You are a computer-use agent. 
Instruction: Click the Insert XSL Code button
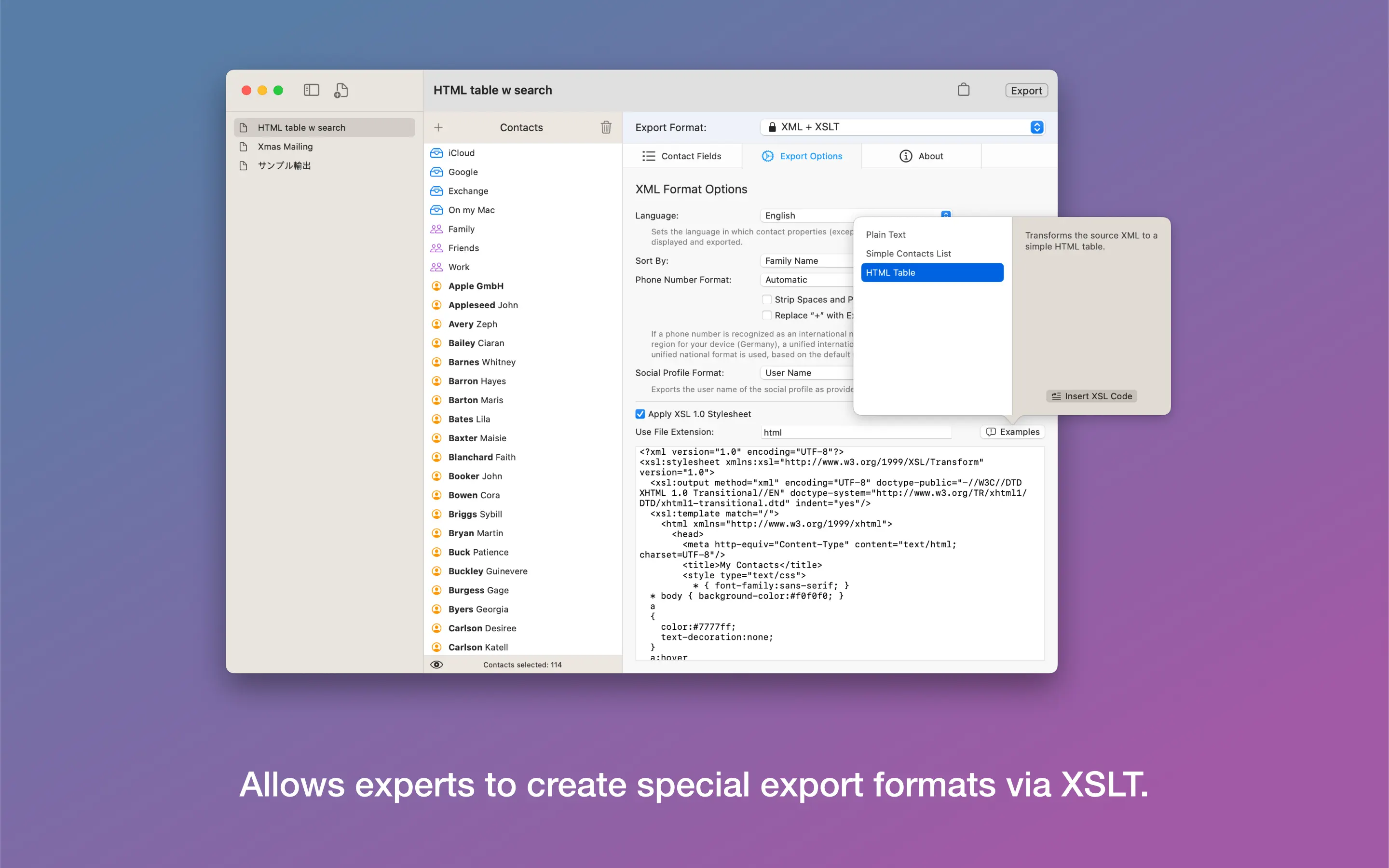(x=1092, y=396)
